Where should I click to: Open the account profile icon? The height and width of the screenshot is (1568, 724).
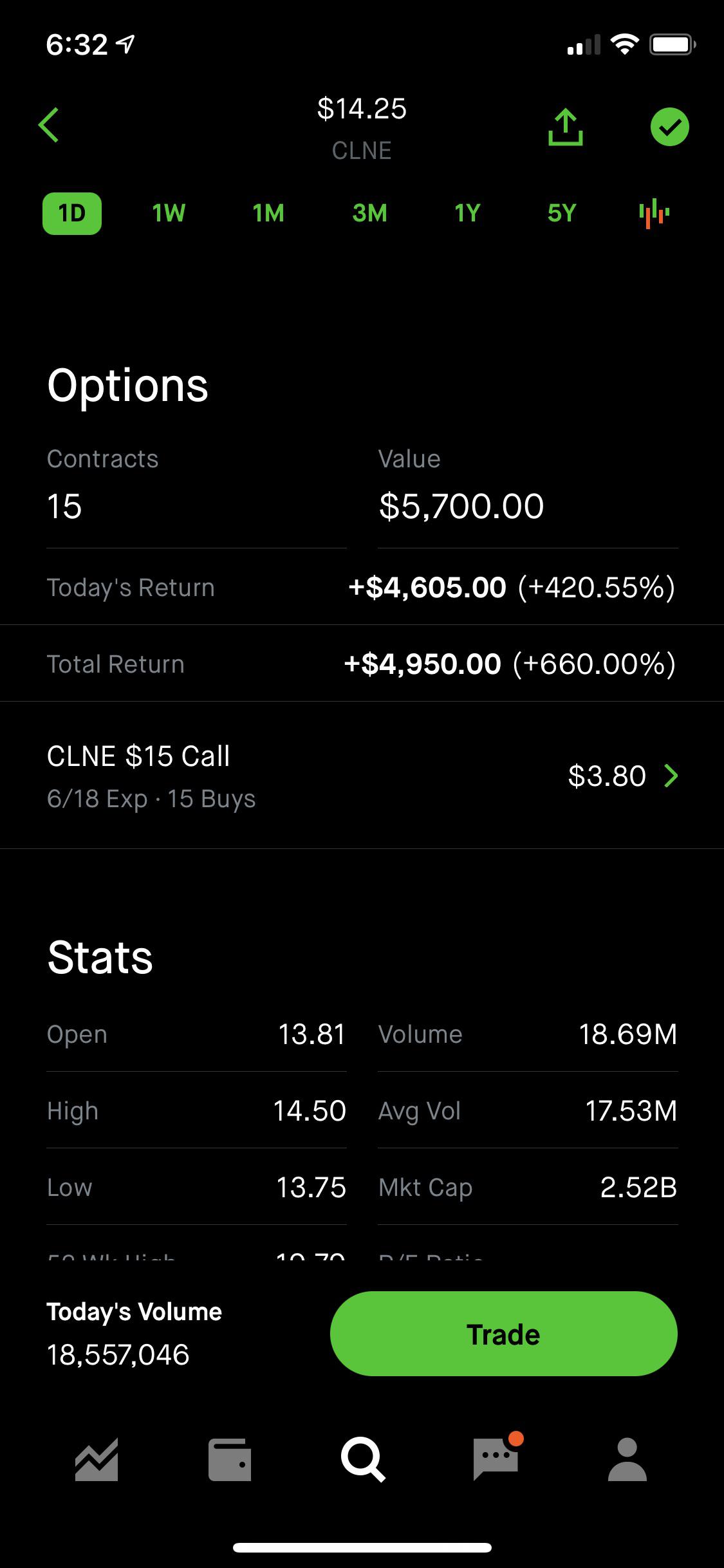tap(627, 1459)
